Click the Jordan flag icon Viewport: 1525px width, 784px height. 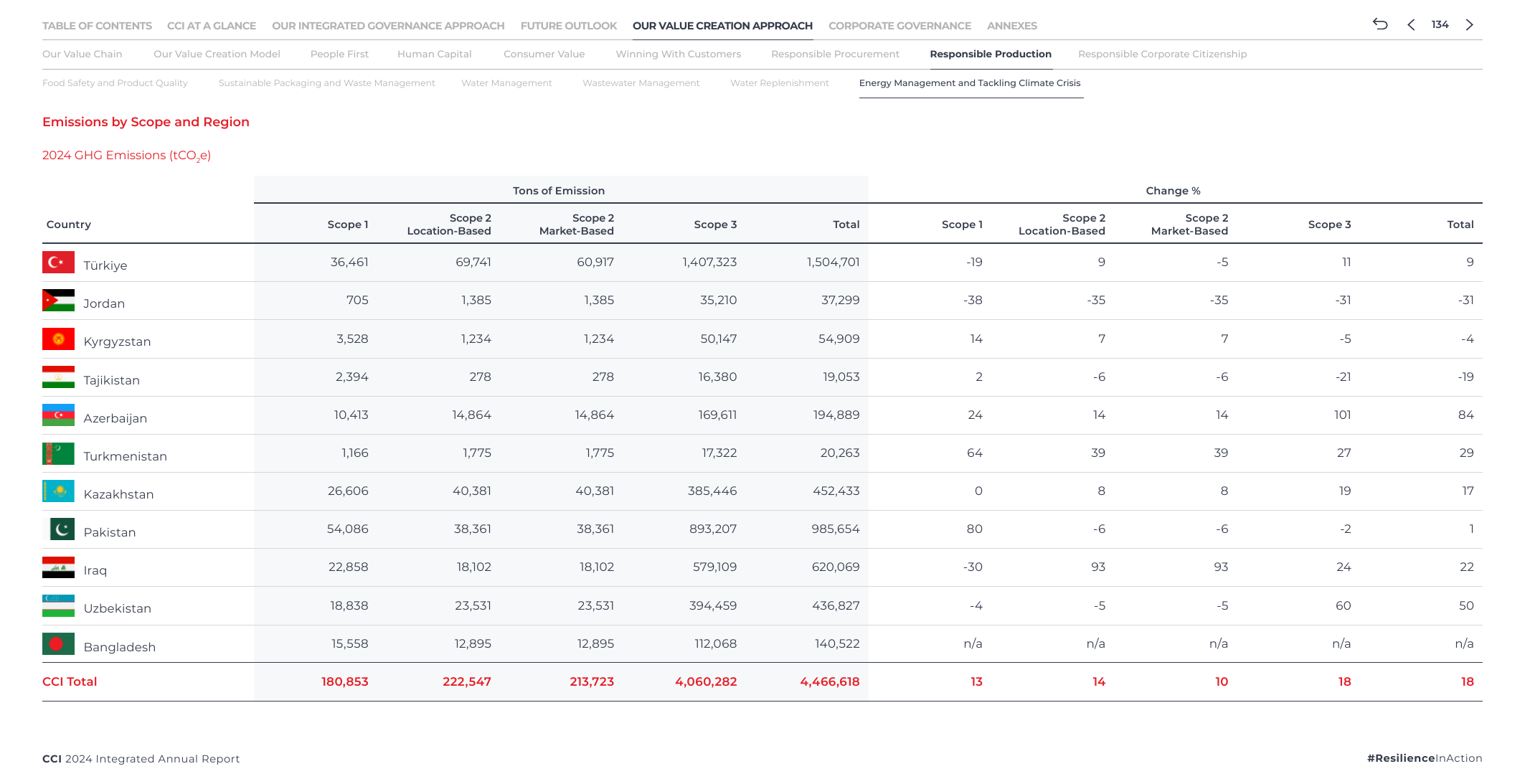(58, 301)
